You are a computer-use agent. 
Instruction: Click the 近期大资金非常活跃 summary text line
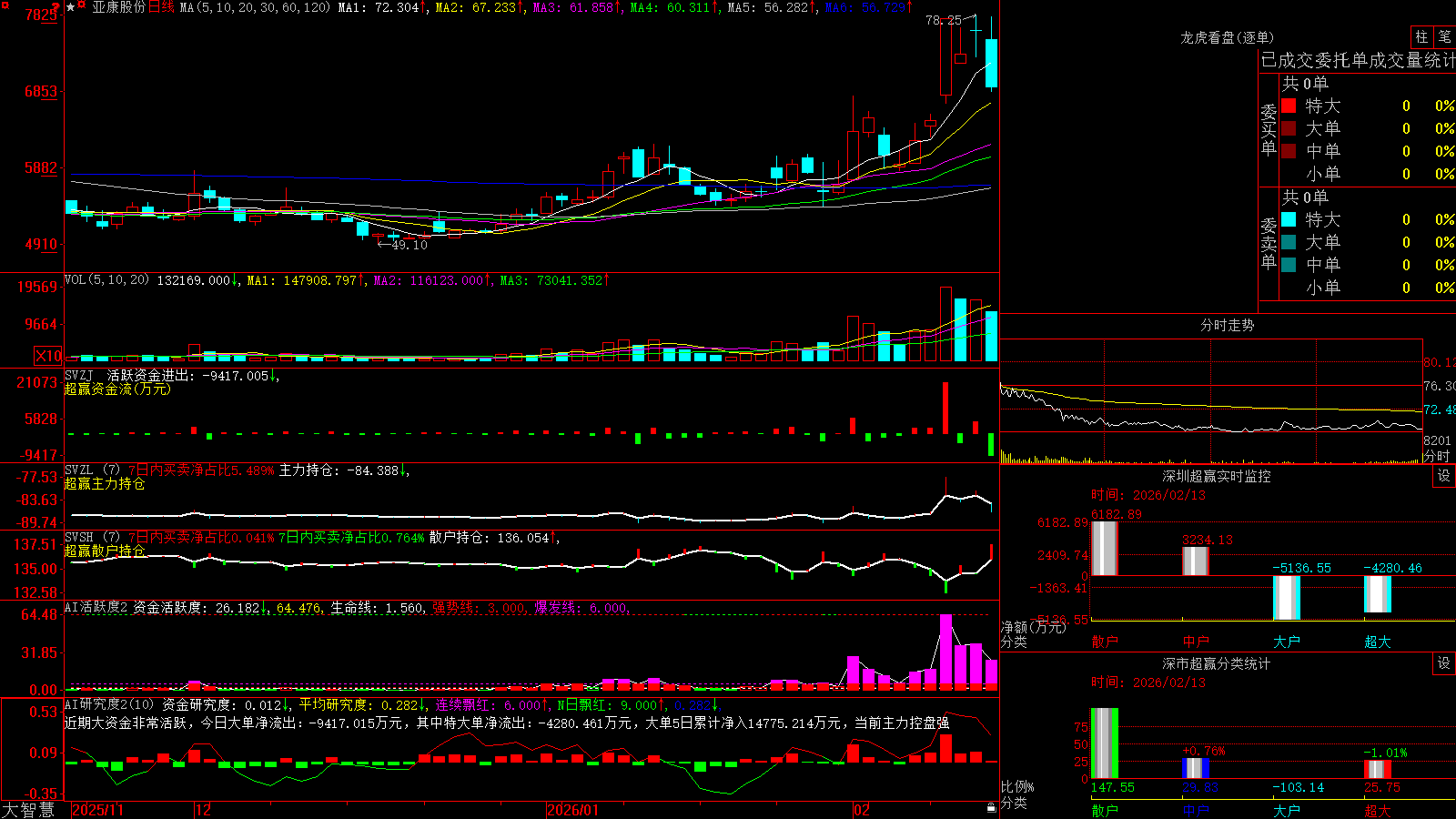(507, 723)
